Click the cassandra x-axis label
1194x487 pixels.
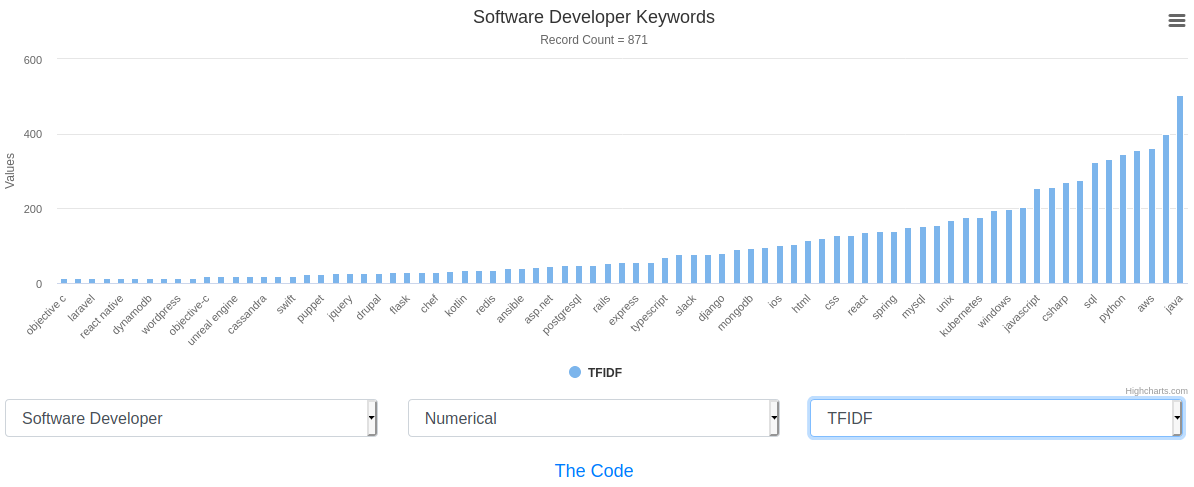coord(247,314)
